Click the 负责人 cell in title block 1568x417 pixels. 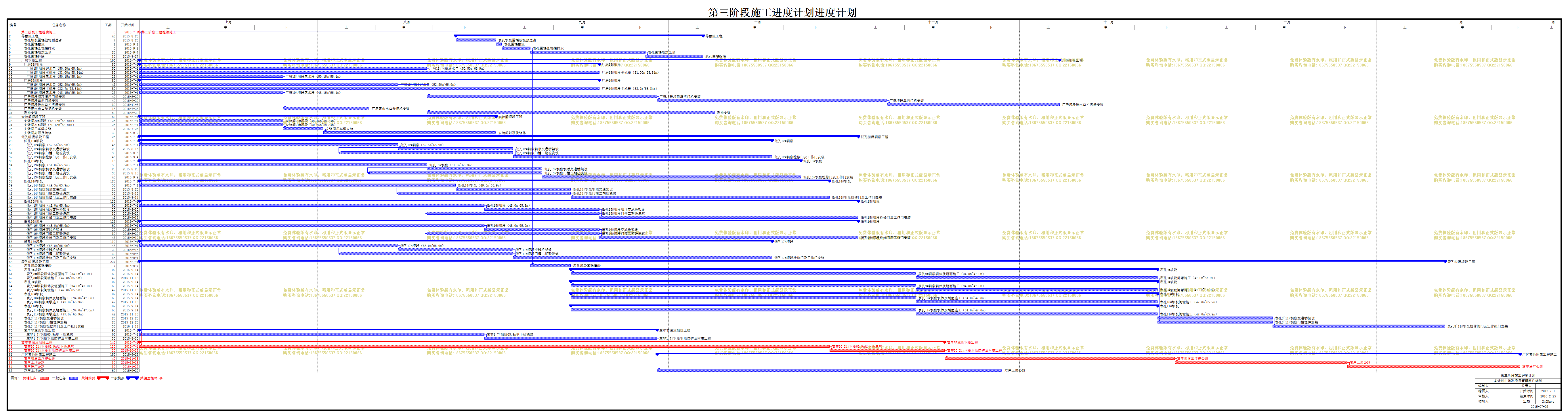pos(1526,386)
